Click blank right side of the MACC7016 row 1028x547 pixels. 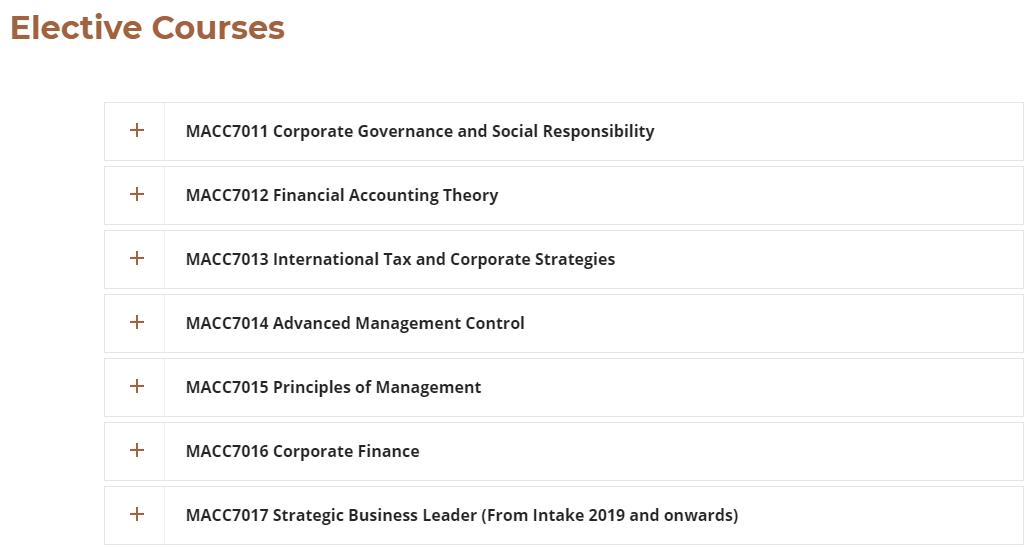coord(800,451)
